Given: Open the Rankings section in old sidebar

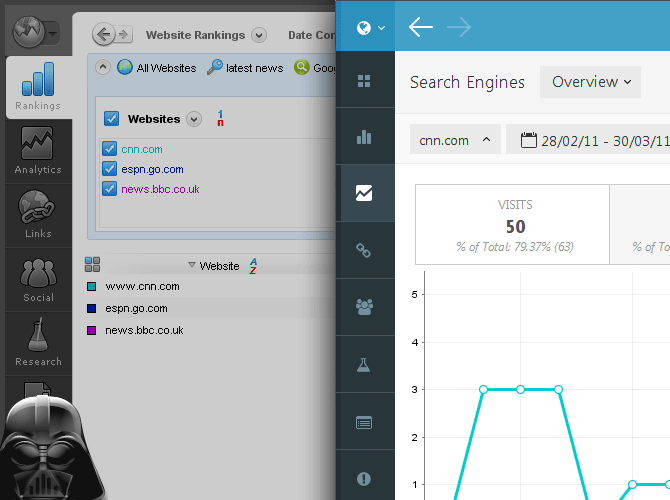Looking at the screenshot, I should pos(38,87).
